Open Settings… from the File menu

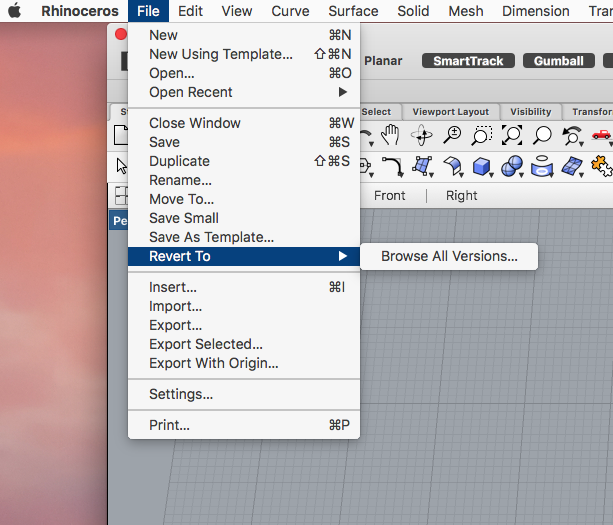(244, 394)
